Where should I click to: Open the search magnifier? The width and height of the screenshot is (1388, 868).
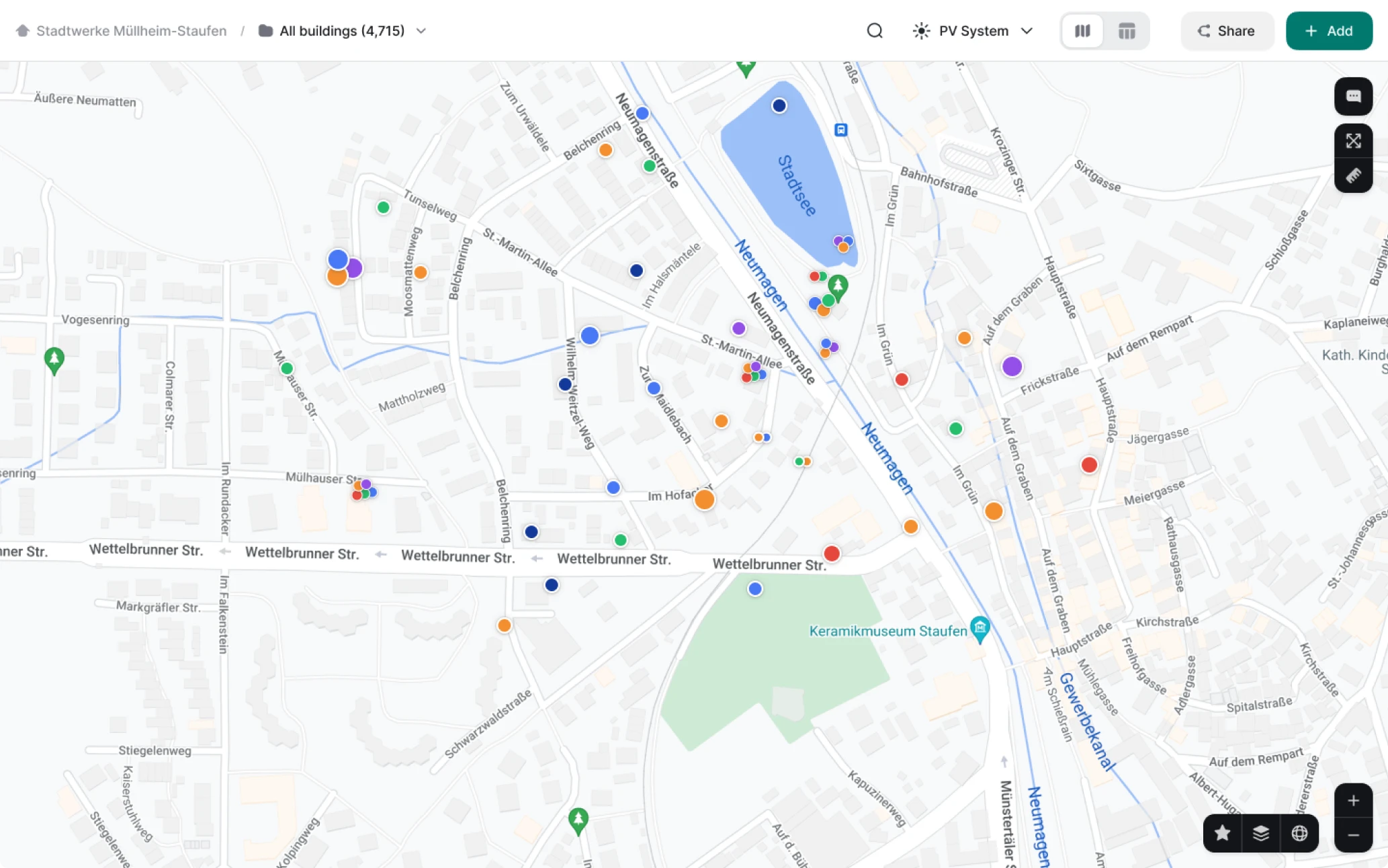pos(874,31)
